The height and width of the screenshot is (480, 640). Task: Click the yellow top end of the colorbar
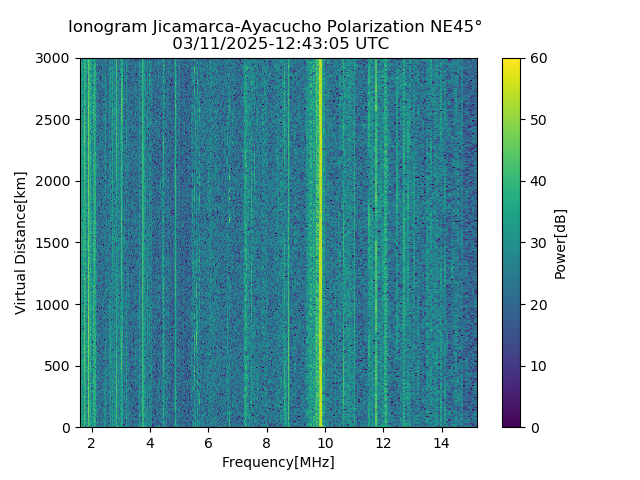511,61
